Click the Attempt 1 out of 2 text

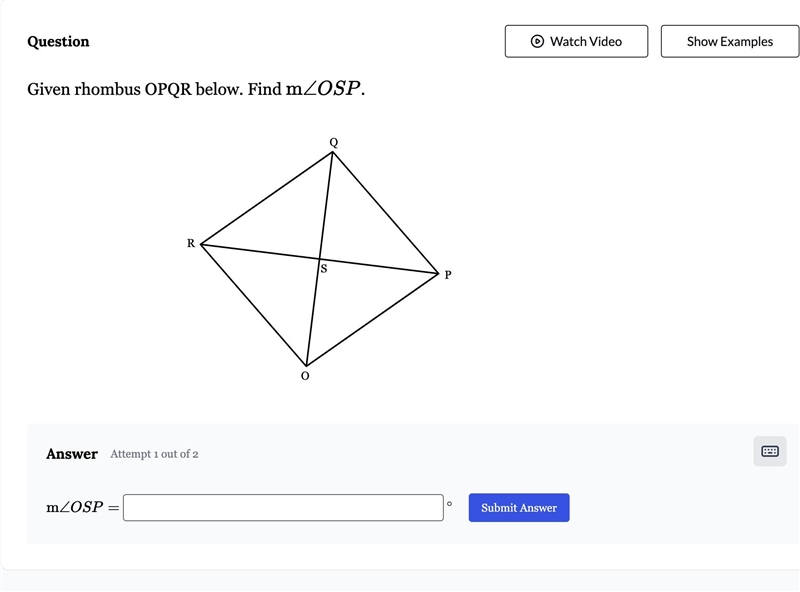pos(154,454)
